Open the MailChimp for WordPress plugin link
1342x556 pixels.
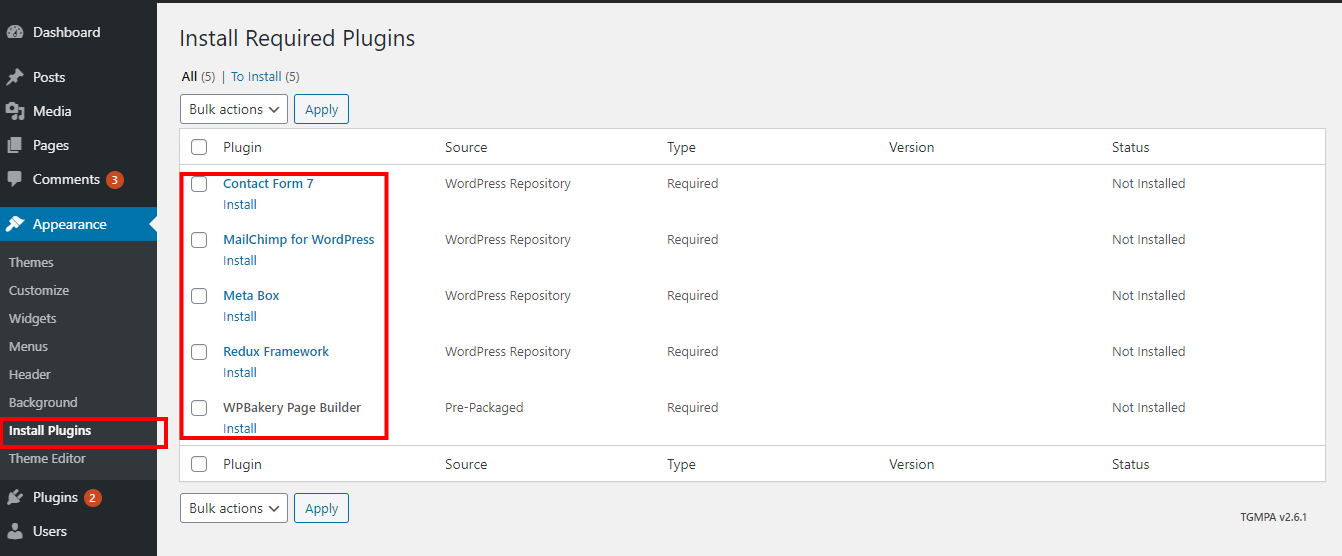298,239
